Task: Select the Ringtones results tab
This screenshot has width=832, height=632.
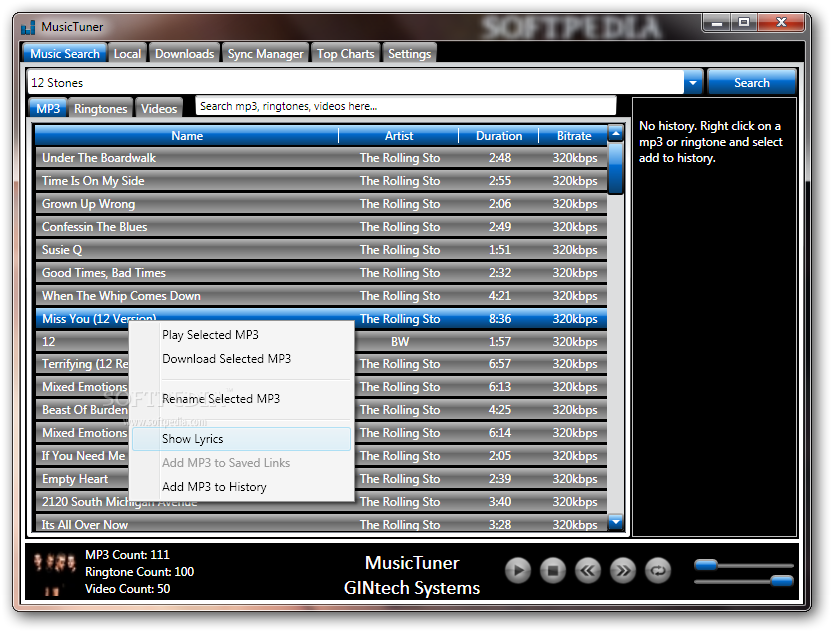Action: pyautogui.click(x=100, y=108)
